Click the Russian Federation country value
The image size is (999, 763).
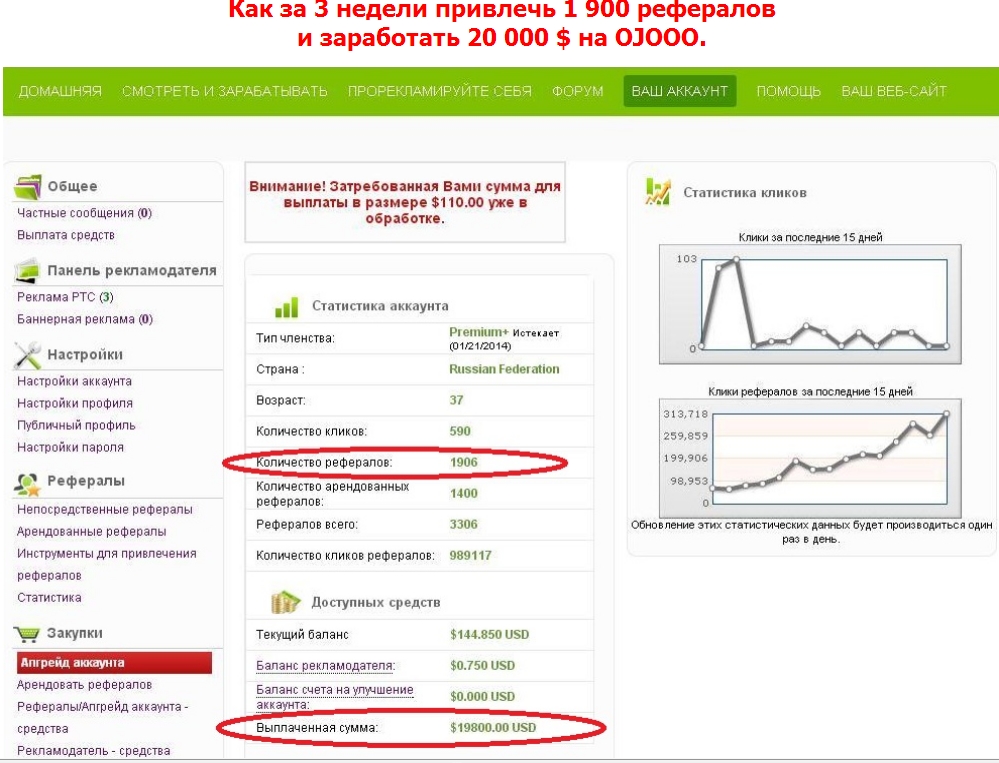click(x=504, y=369)
